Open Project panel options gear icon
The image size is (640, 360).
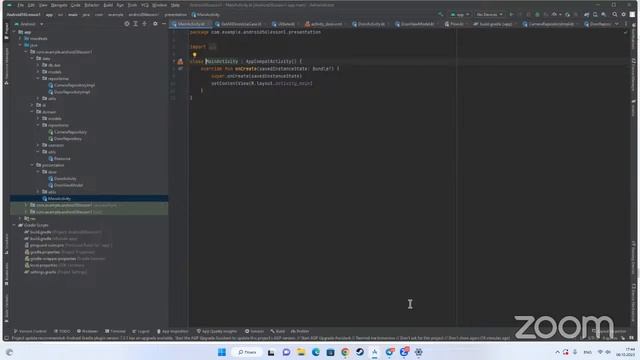[155, 24]
